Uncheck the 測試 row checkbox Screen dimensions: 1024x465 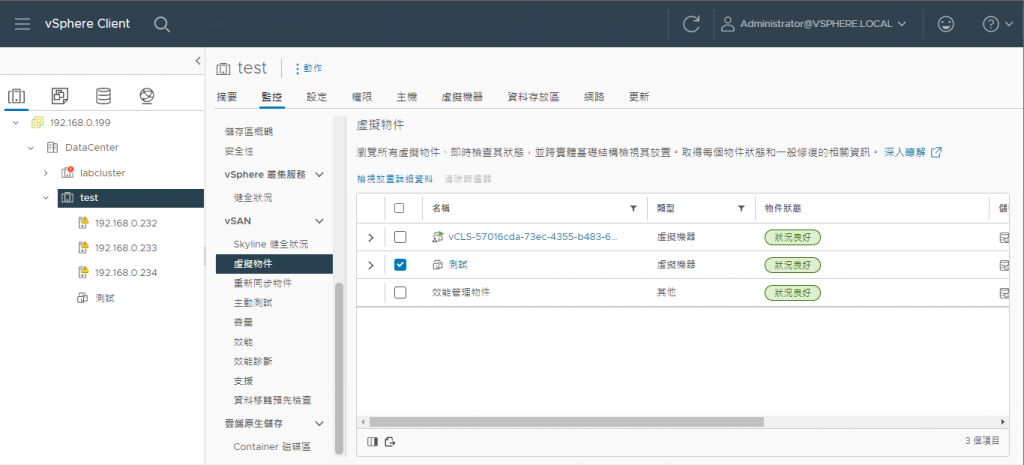[x=400, y=265]
